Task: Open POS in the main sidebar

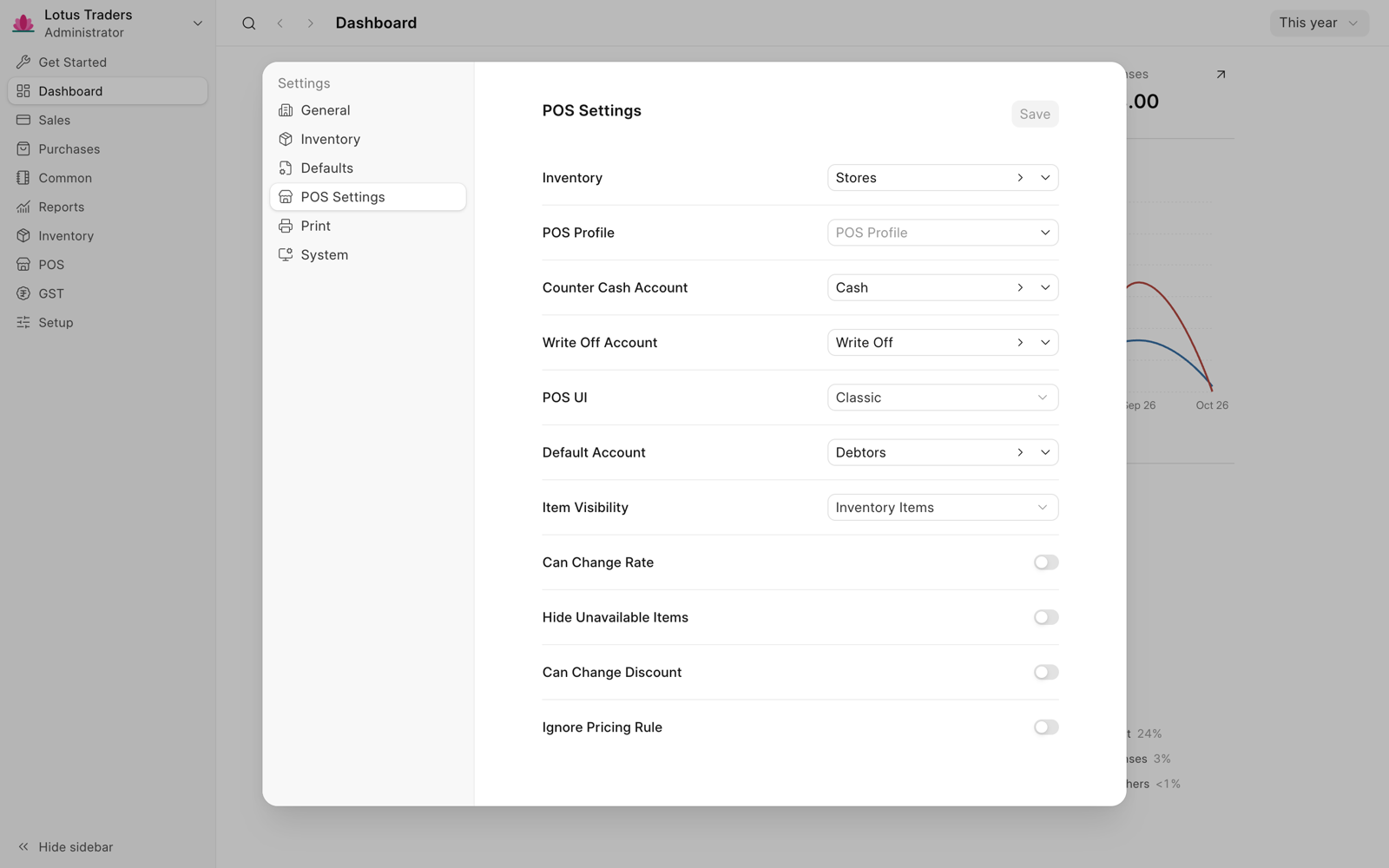Action: (108, 265)
